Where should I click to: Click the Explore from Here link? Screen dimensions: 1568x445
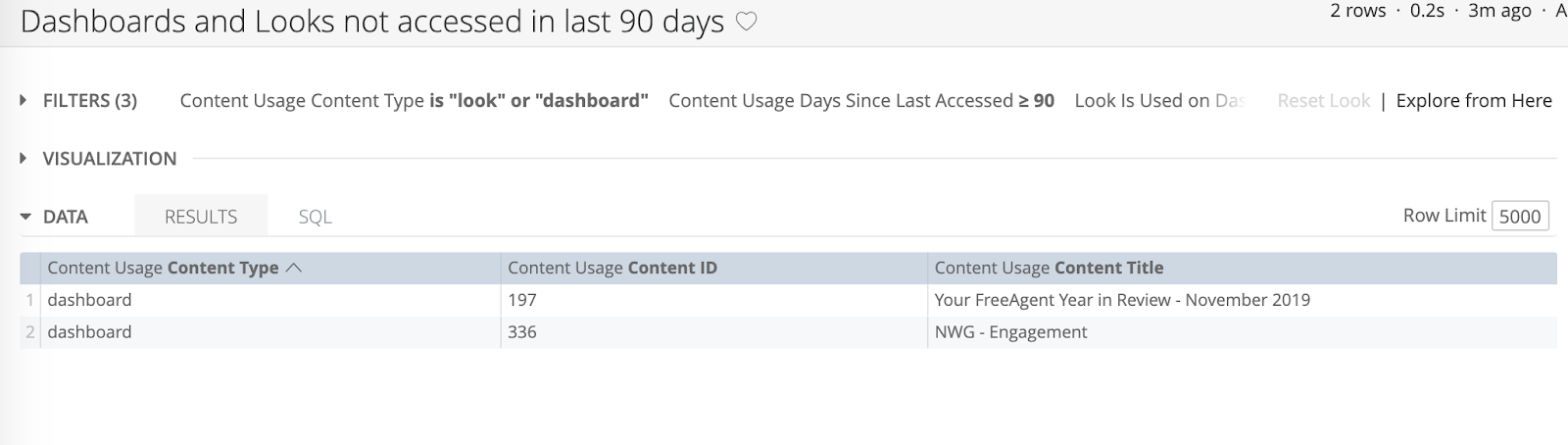tap(1473, 101)
